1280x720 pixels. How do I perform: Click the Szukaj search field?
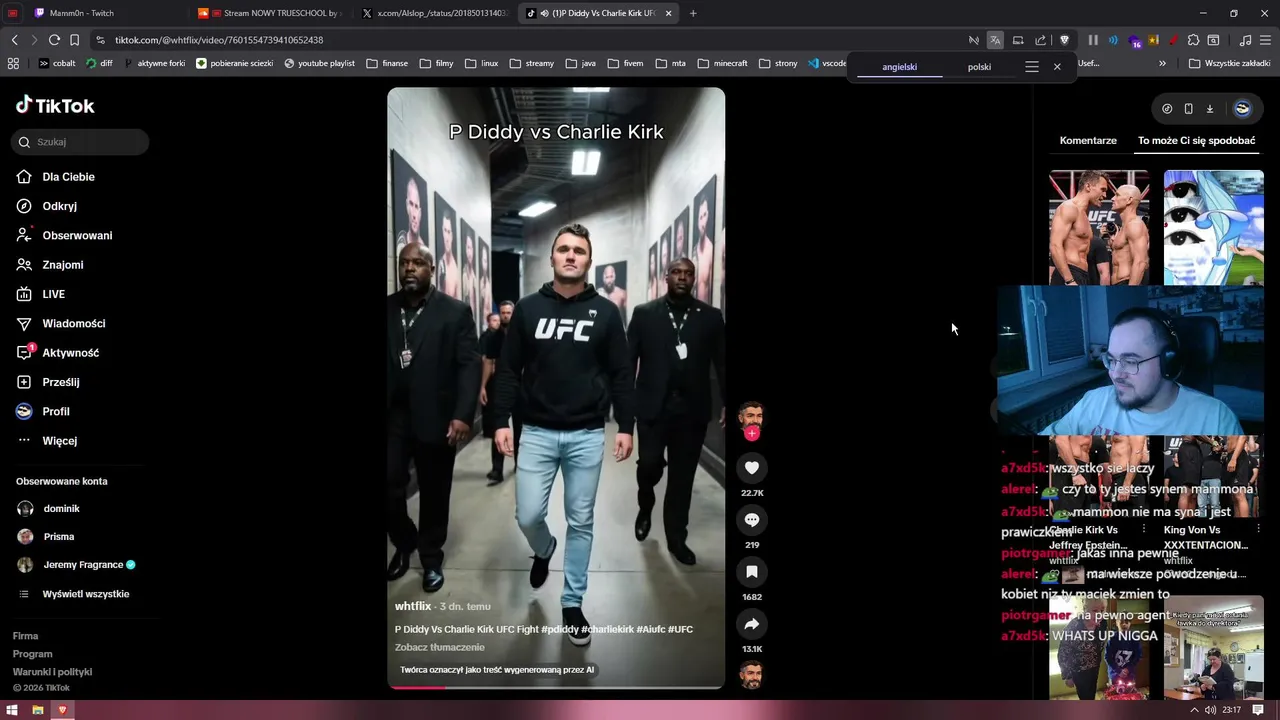[81, 142]
